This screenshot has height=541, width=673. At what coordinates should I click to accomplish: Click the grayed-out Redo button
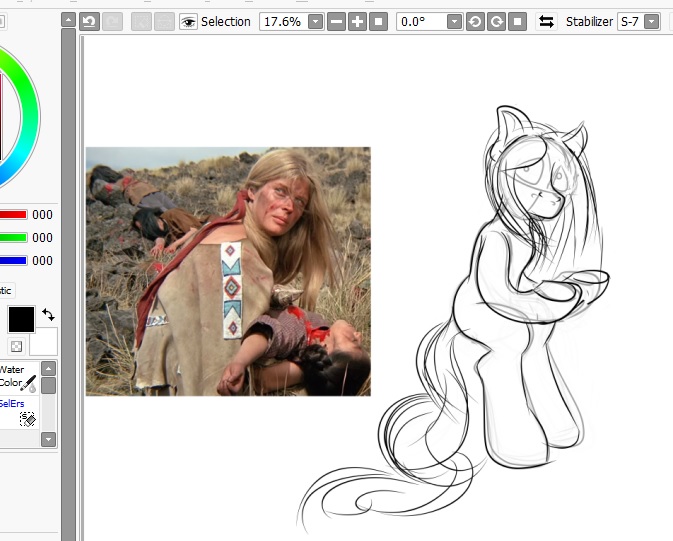(112, 21)
